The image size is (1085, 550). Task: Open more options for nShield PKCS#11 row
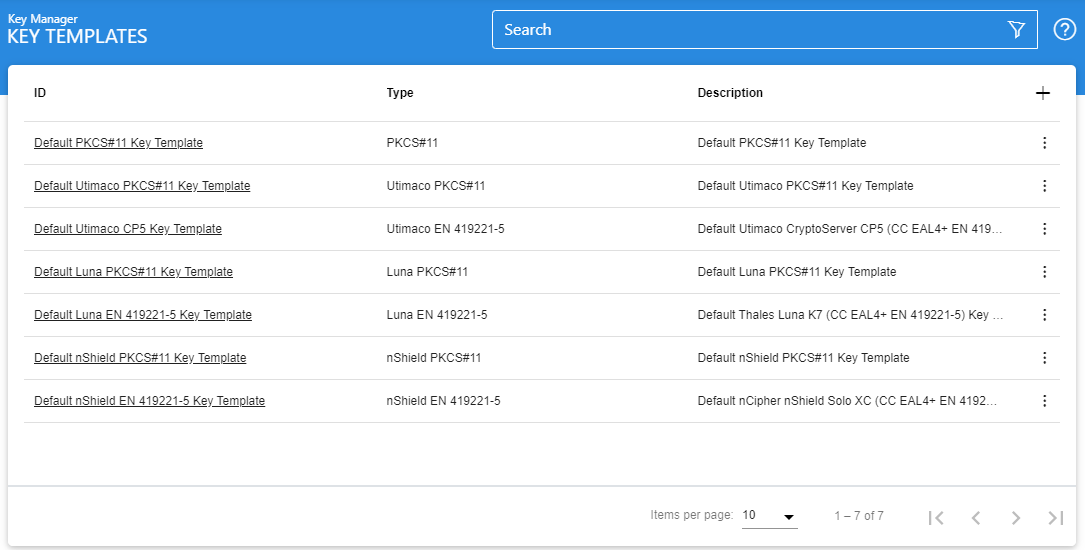(1044, 358)
